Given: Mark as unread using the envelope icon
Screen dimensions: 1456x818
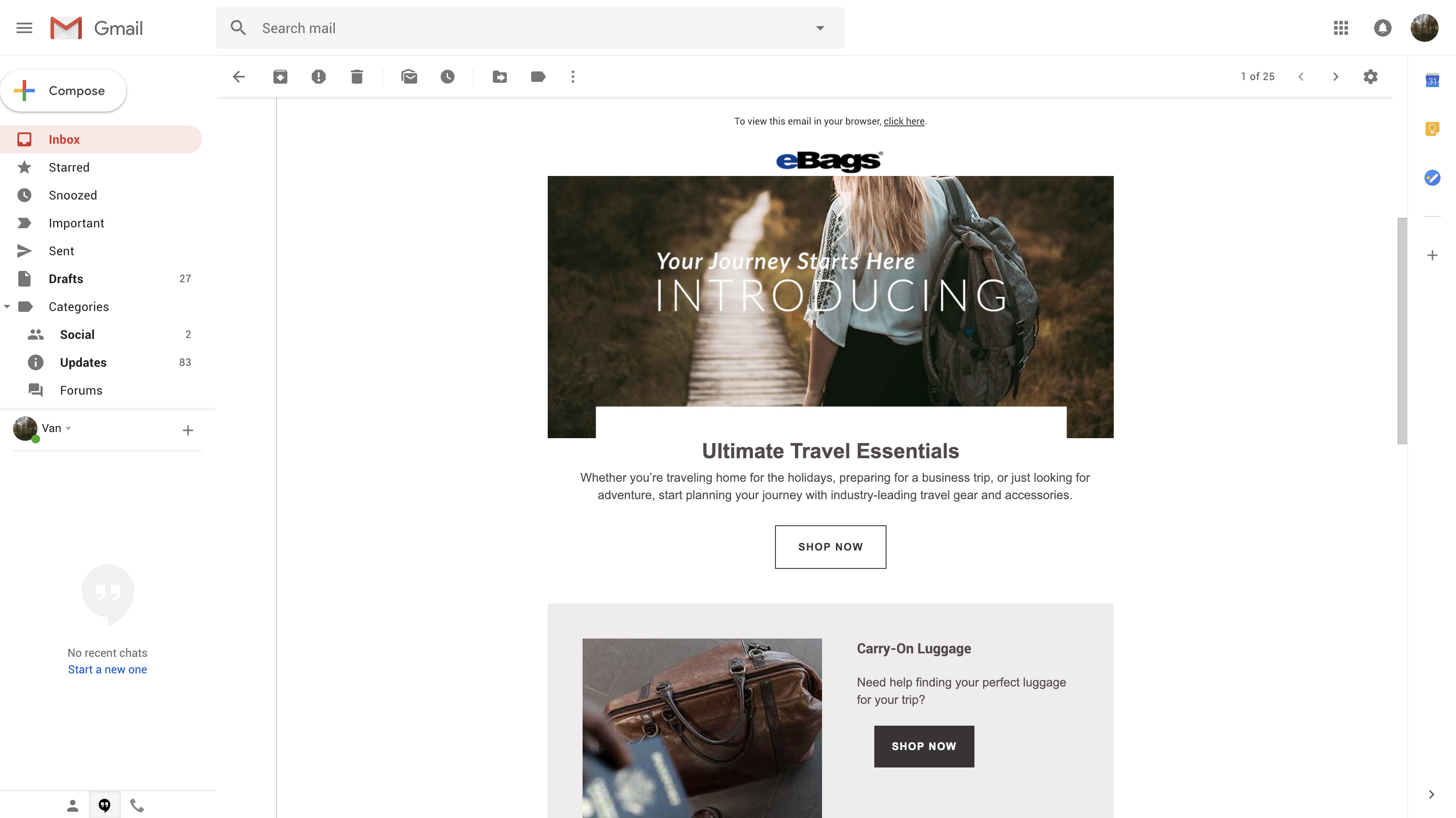Looking at the screenshot, I should point(409,76).
